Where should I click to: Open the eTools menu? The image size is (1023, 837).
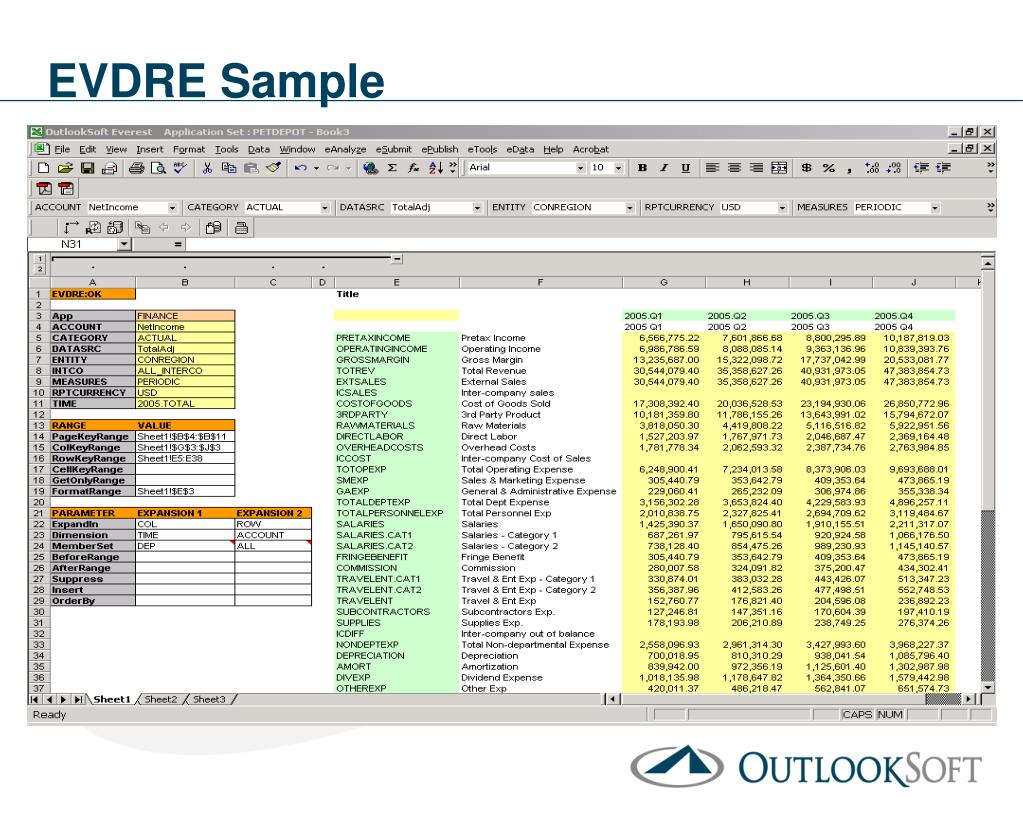[482, 149]
